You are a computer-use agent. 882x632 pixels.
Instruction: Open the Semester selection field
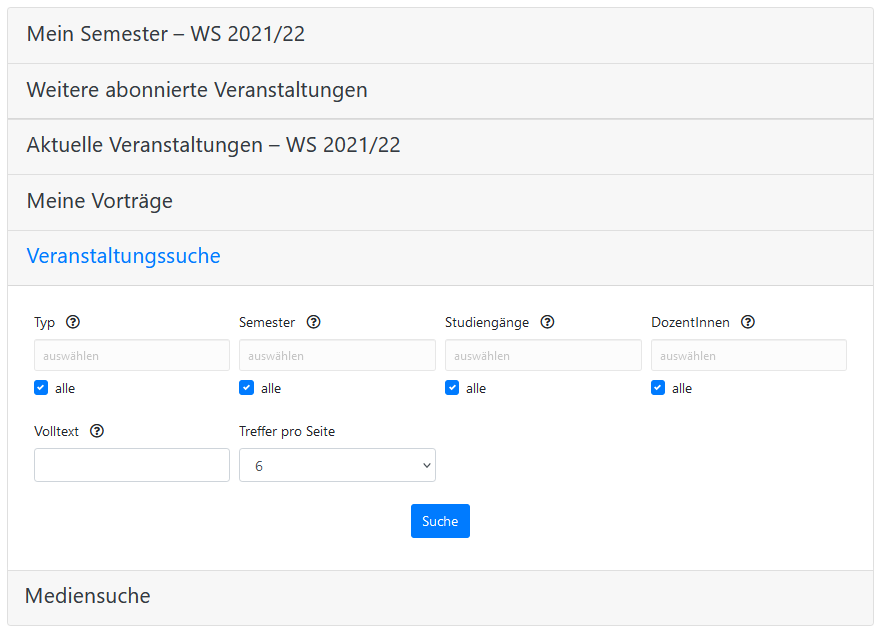[x=337, y=355]
